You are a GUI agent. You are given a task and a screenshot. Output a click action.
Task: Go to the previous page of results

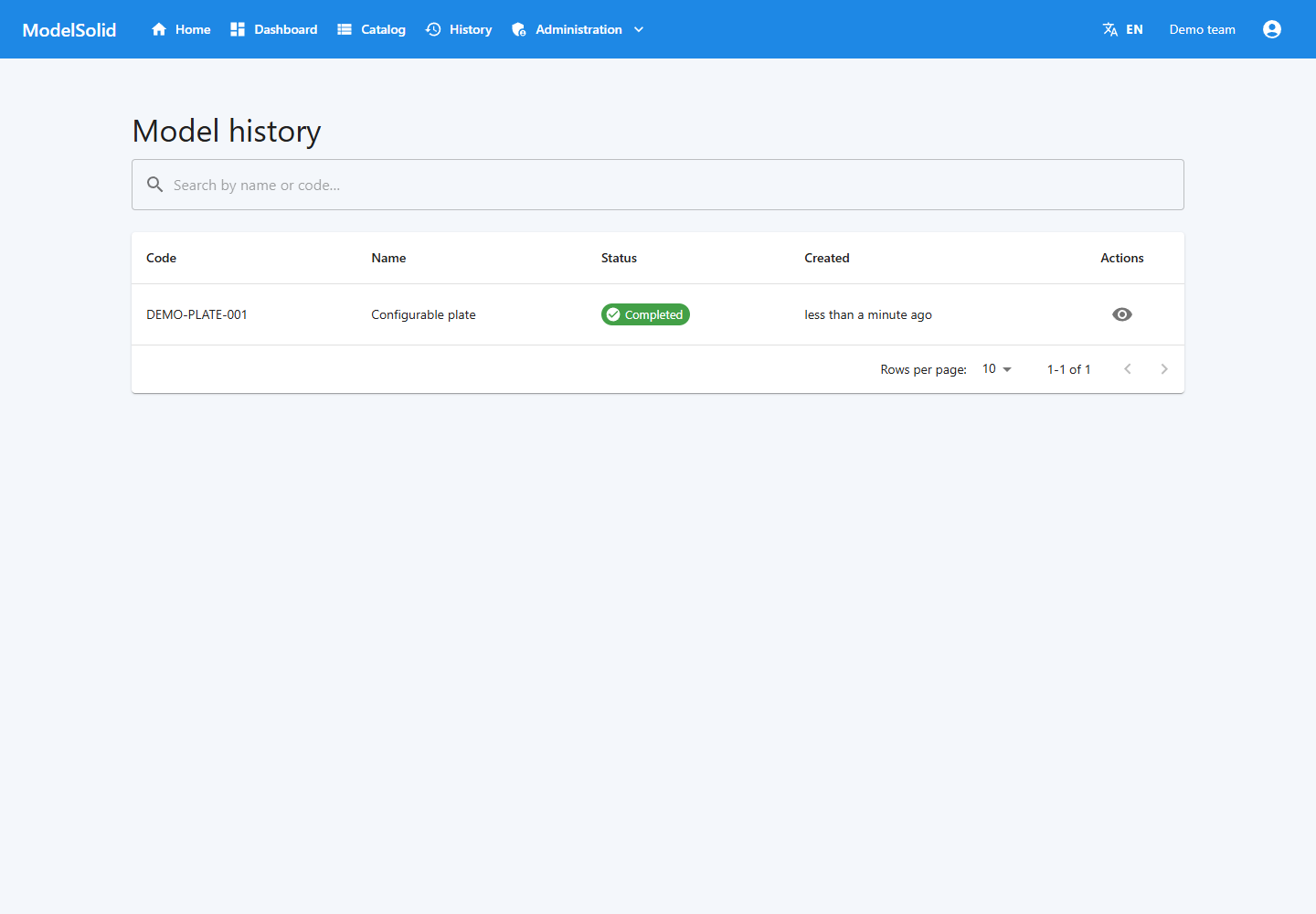pyautogui.click(x=1128, y=369)
